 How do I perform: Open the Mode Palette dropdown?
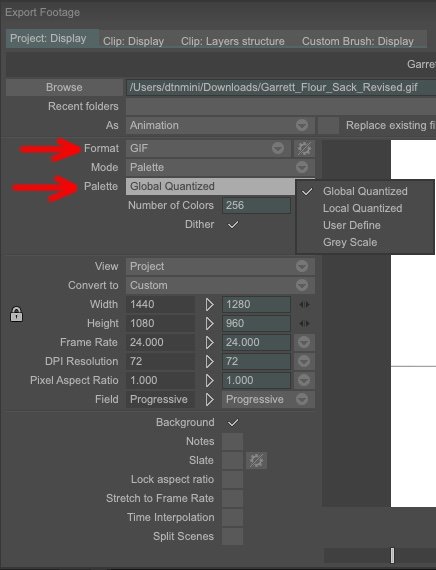point(220,167)
